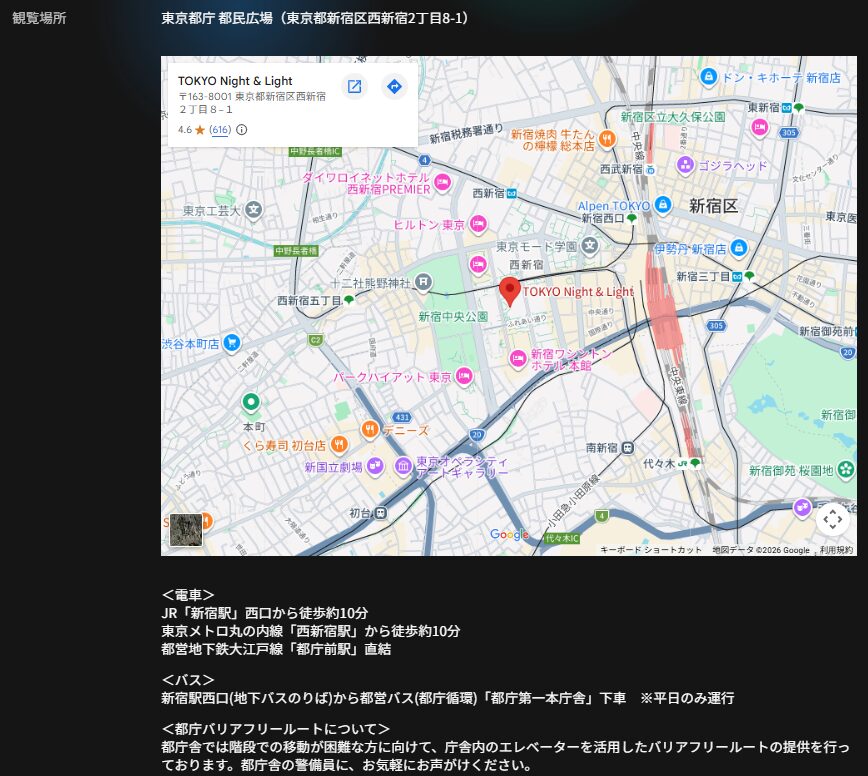The height and width of the screenshot is (776, 868).
Task: Click the red TOKYO Night & Light pin
Action: click(510, 291)
